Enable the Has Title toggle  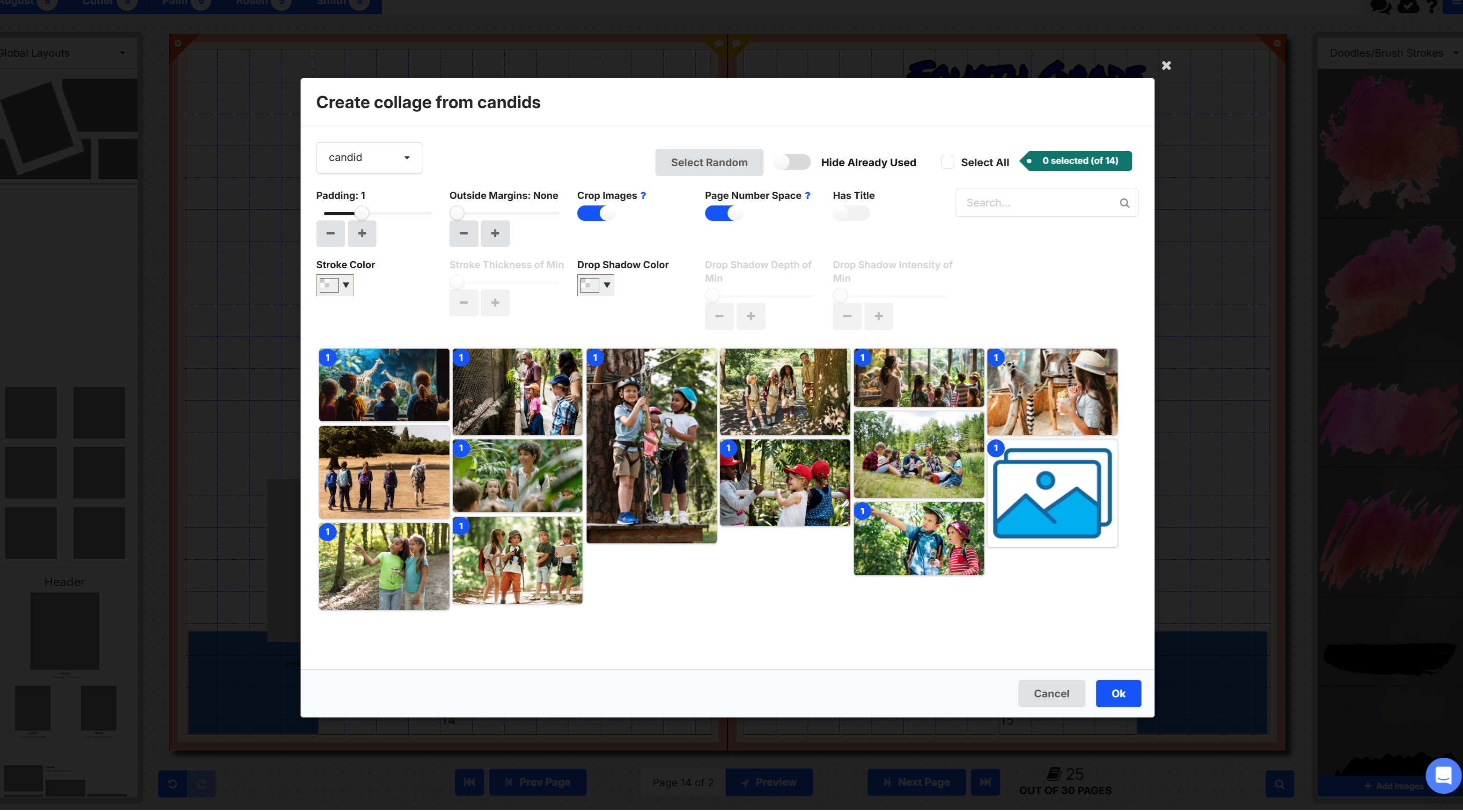[x=850, y=213]
